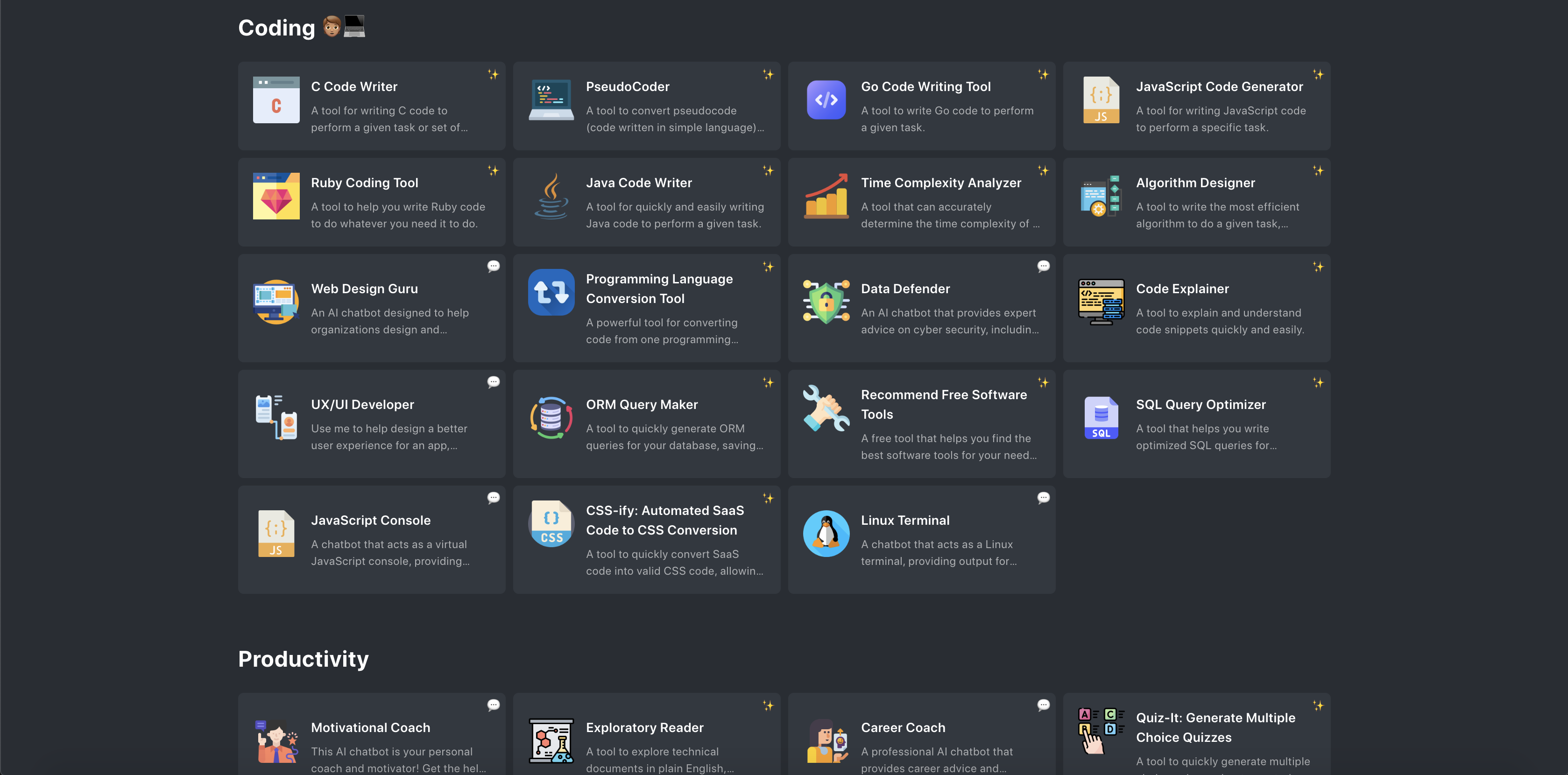Click the Data Defender shield icon
This screenshot has height=775, width=1568.
(x=826, y=302)
